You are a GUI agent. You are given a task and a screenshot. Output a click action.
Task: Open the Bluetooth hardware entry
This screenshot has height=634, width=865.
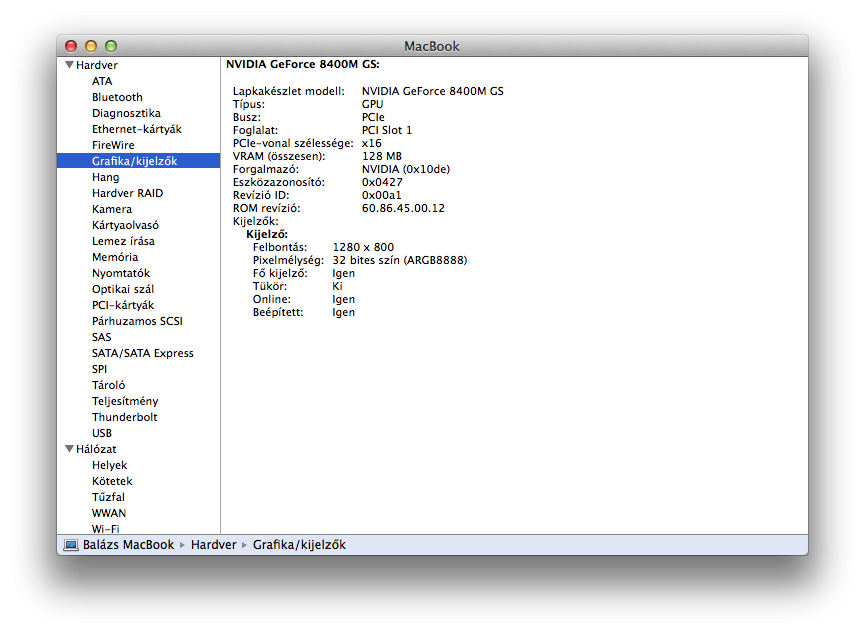[117, 97]
